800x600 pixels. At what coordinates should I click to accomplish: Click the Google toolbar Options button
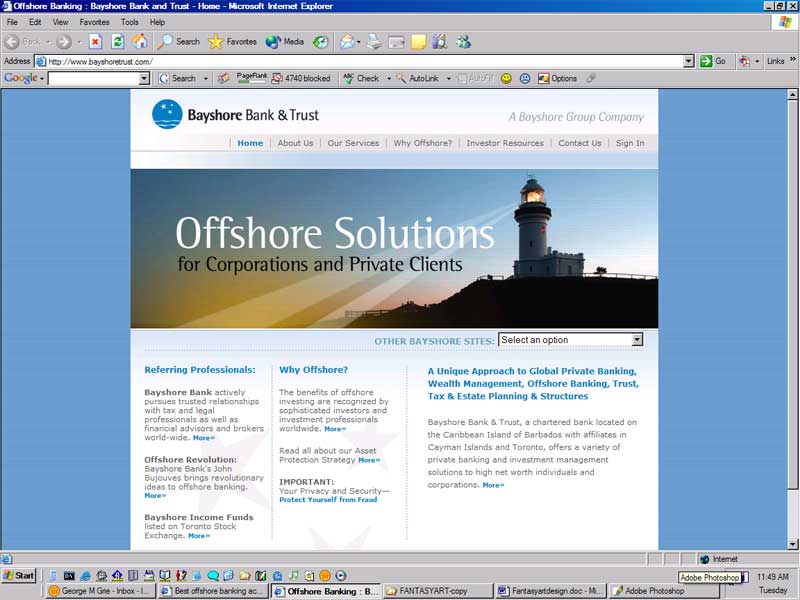click(x=557, y=78)
